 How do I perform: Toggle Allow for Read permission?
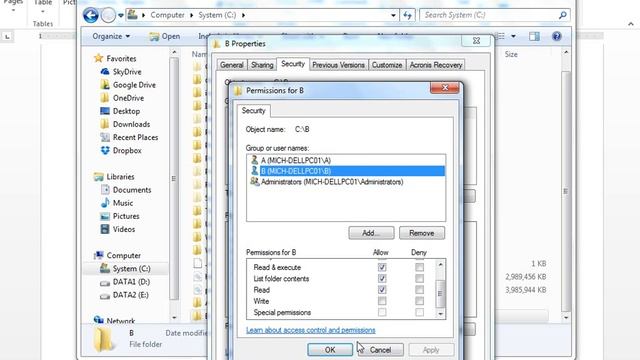tap(382, 290)
